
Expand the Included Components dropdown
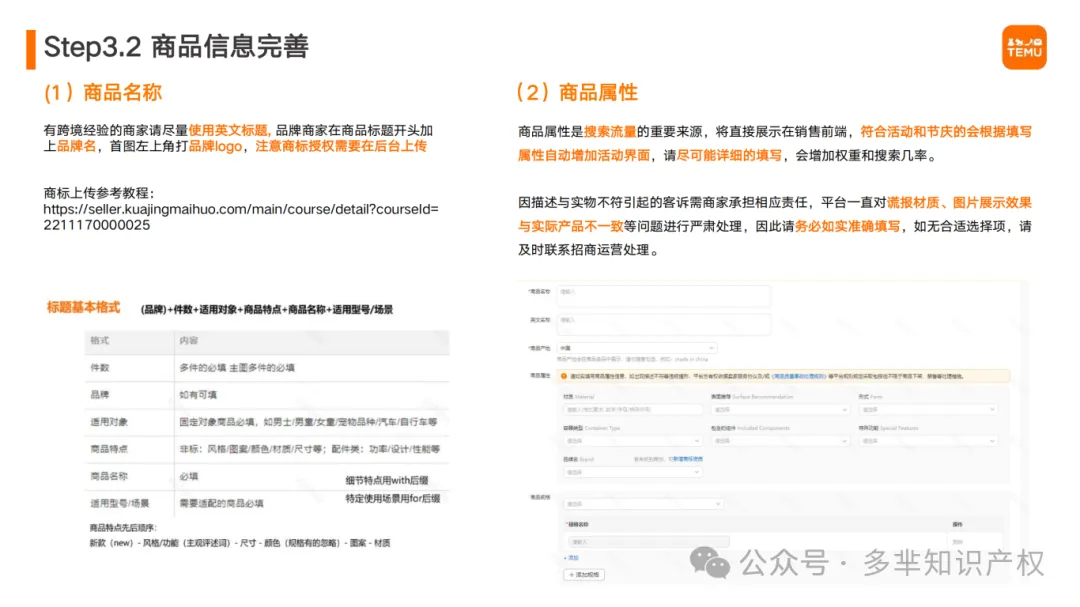click(780, 440)
